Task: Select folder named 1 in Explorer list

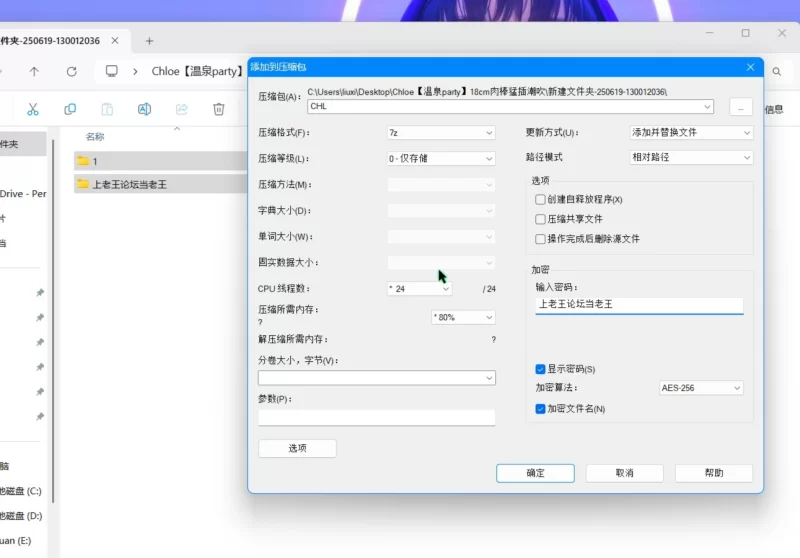Action: coord(161,161)
